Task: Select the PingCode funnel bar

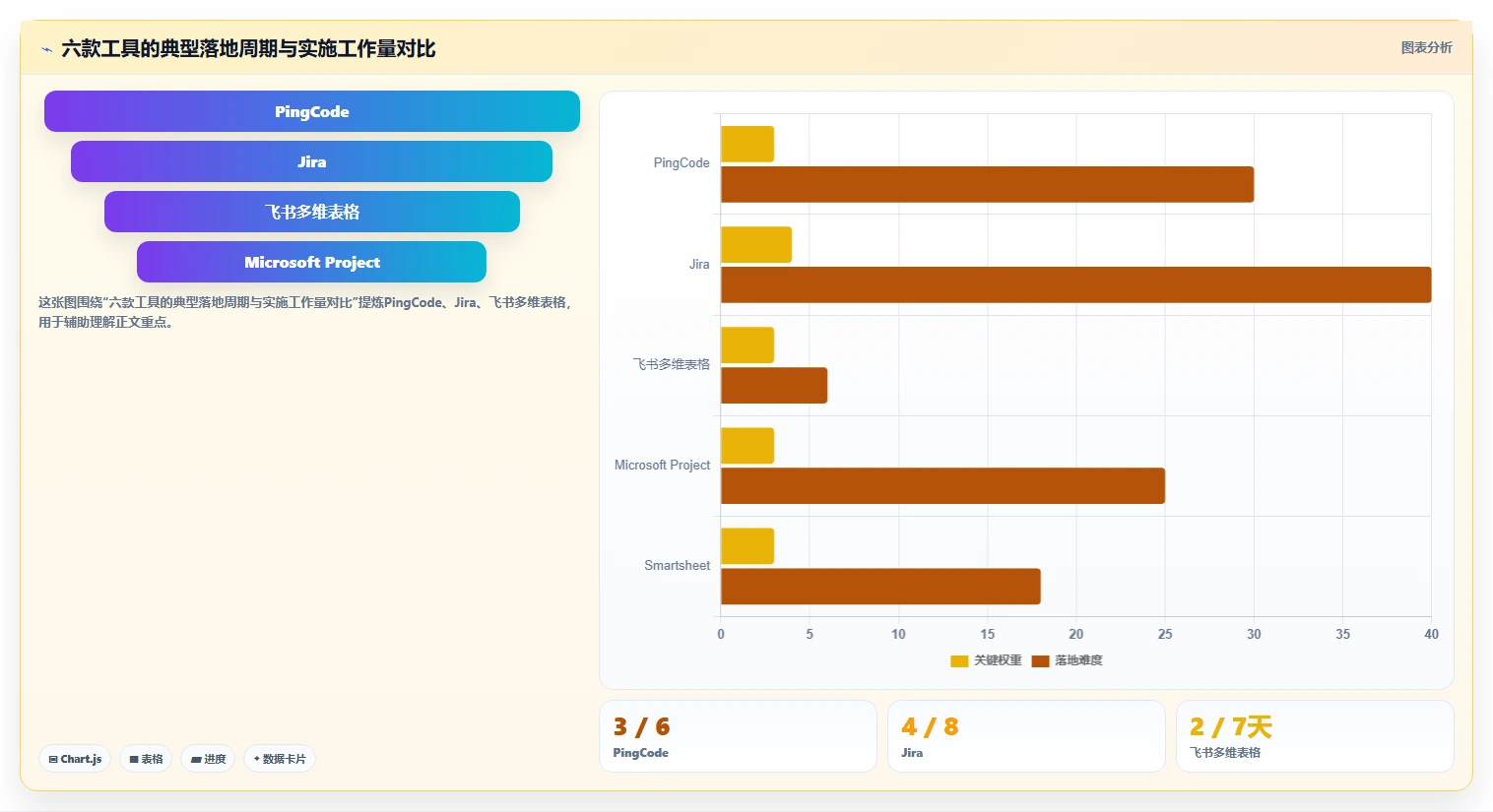Action: coord(312,111)
